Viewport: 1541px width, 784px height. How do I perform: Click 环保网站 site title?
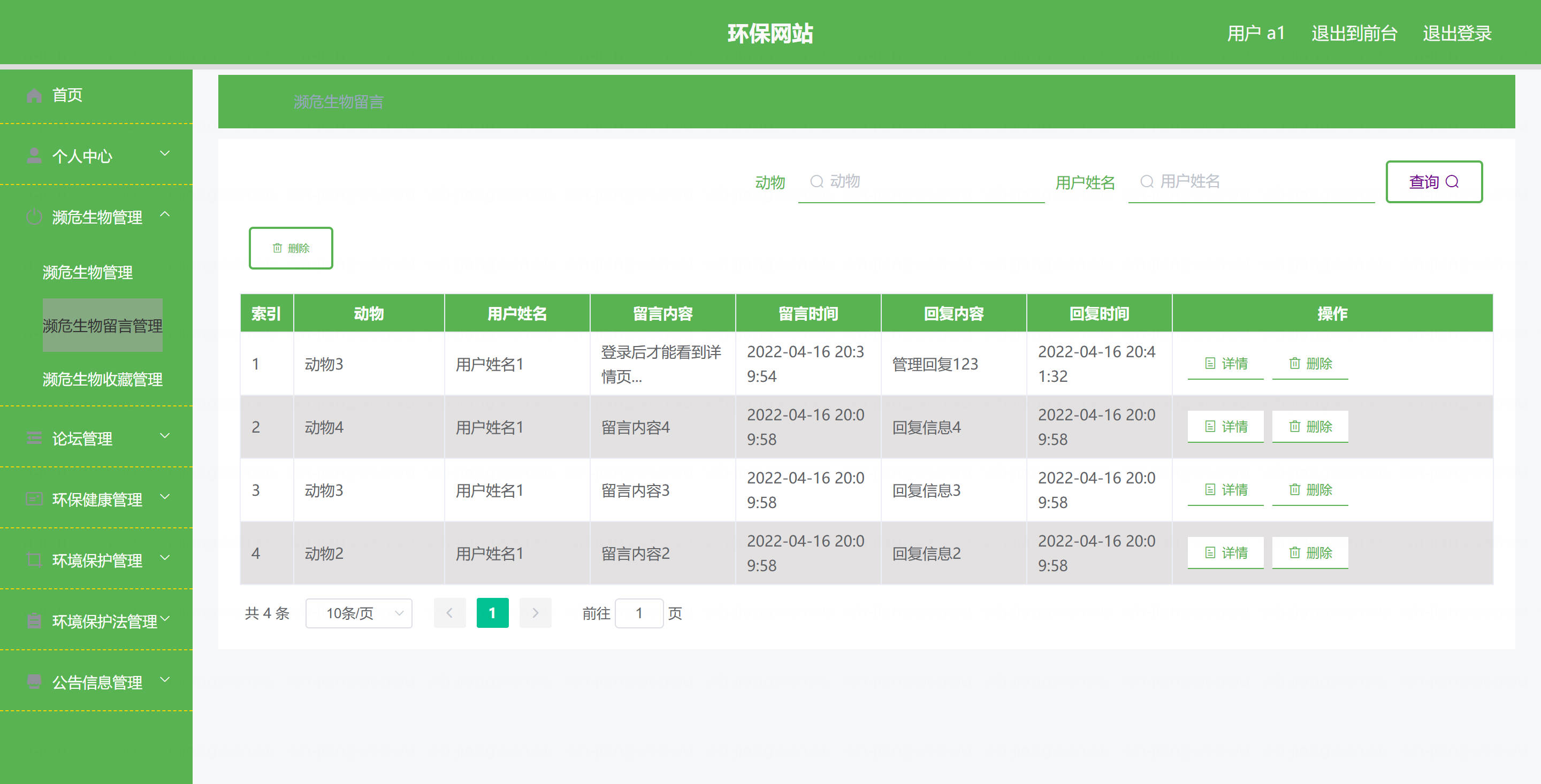click(x=771, y=34)
